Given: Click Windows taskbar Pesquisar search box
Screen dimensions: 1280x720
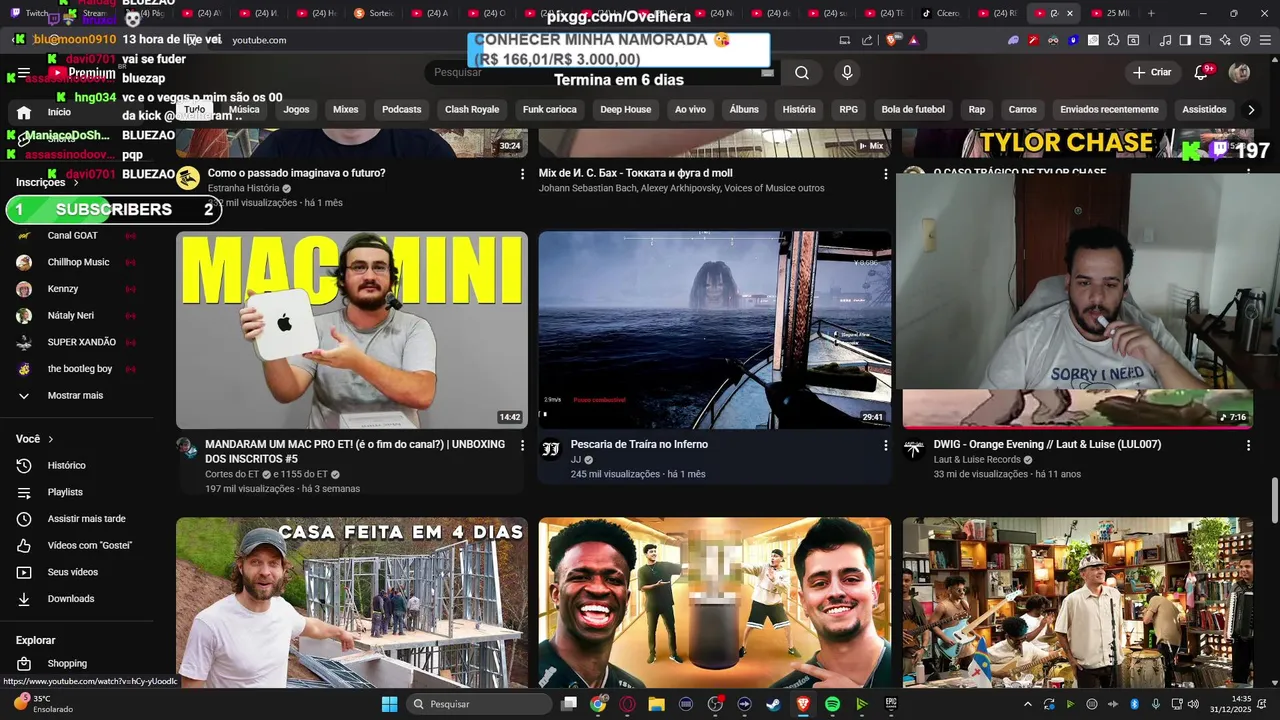Looking at the screenshot, I should point(479,704).
